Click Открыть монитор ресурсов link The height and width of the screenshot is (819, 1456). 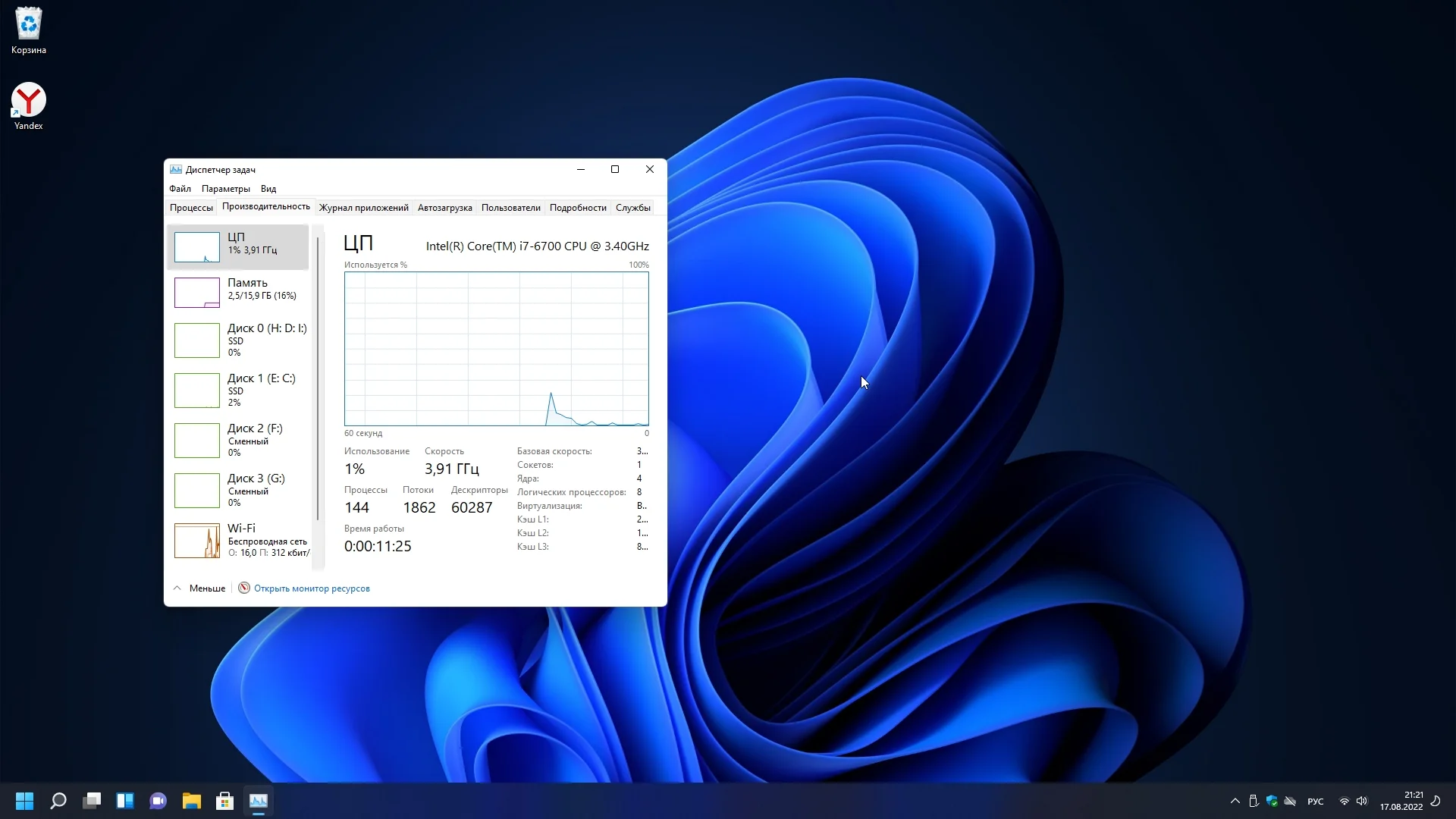pos(312,588)
